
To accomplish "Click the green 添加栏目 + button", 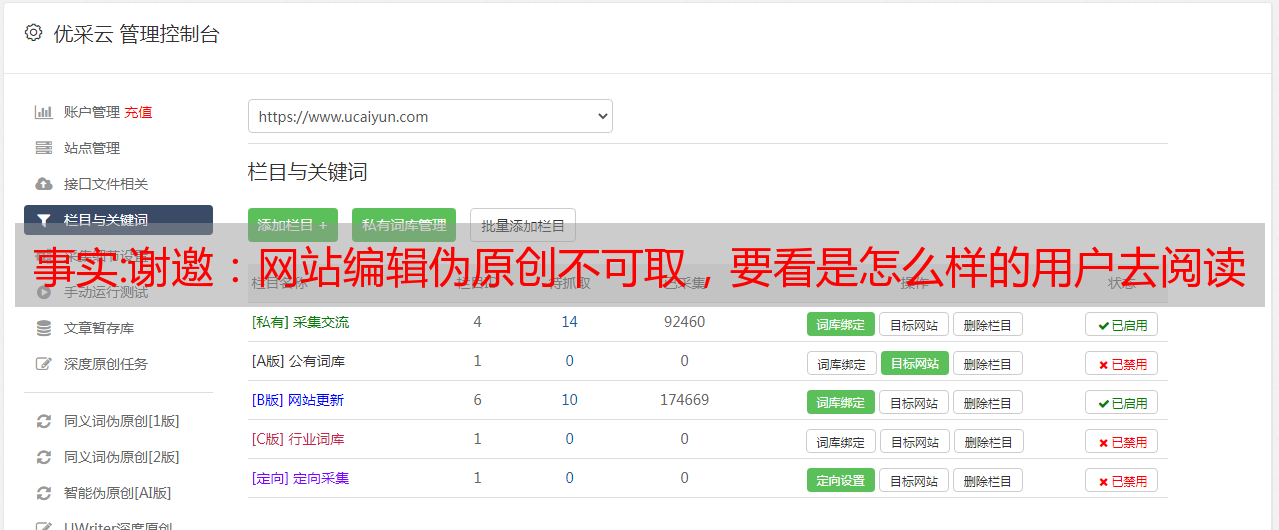I will click(x=293, y=225).
